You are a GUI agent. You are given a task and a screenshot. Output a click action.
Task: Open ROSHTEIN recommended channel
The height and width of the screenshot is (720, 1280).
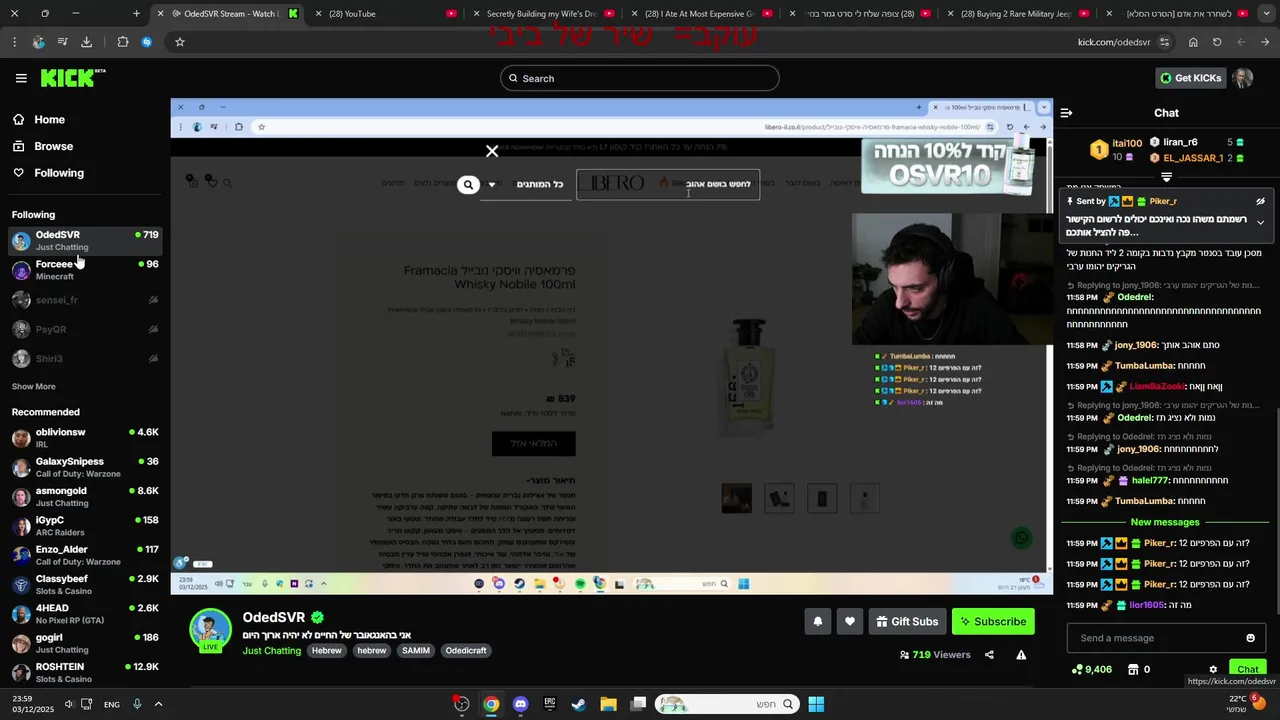click(x=85, y=672)
